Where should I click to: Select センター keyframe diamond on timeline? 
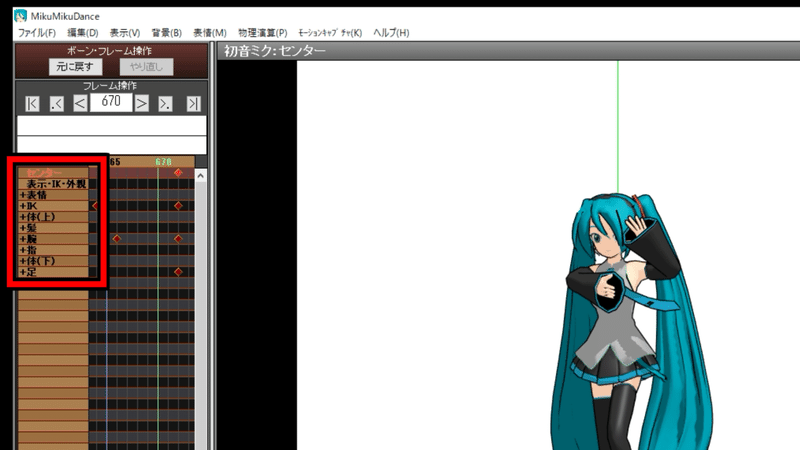[x=178, y=172]
